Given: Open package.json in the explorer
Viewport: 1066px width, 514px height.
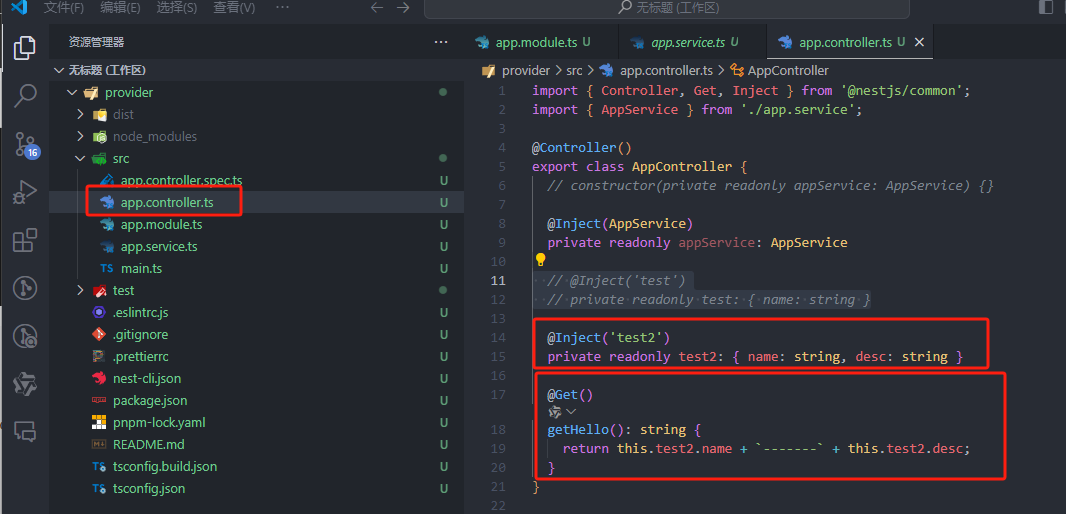Looking at the screenshot, I should [150, 400].
